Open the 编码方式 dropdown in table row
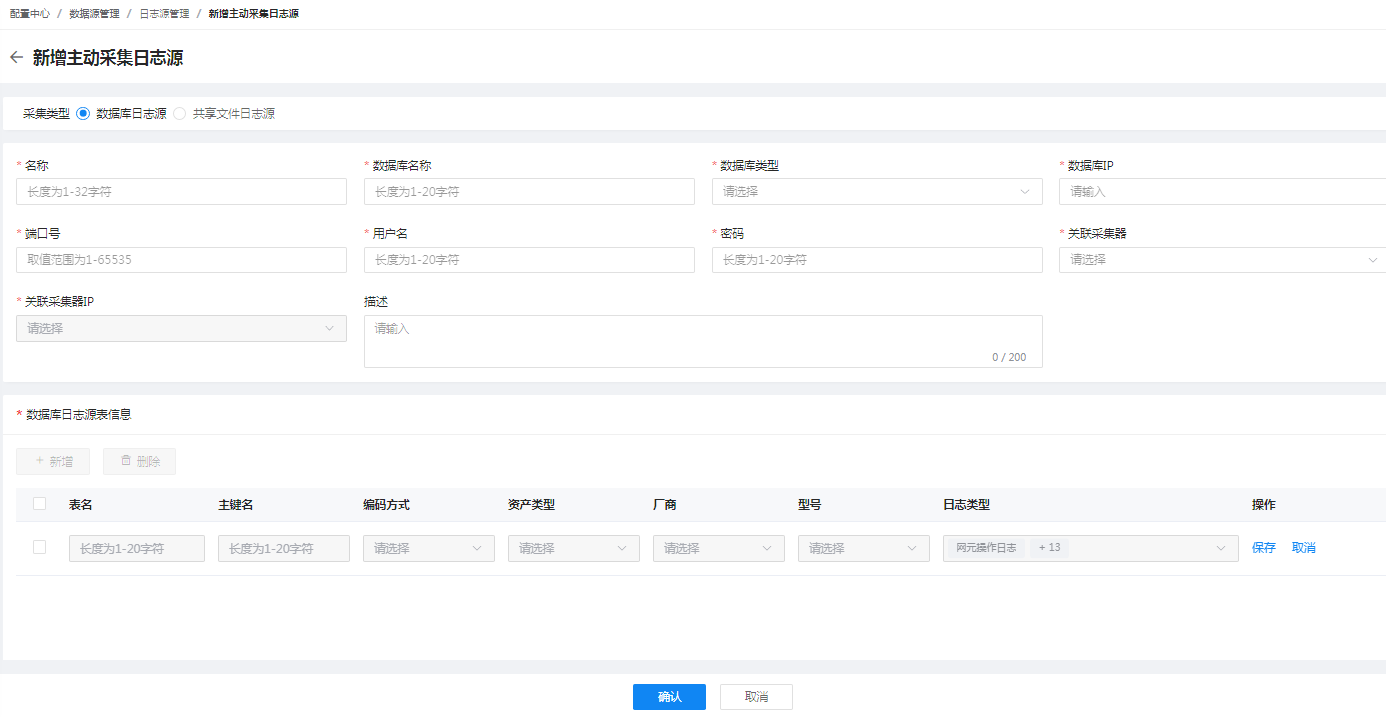Screen dimensions: 1386x717 [x=429, y=548]
